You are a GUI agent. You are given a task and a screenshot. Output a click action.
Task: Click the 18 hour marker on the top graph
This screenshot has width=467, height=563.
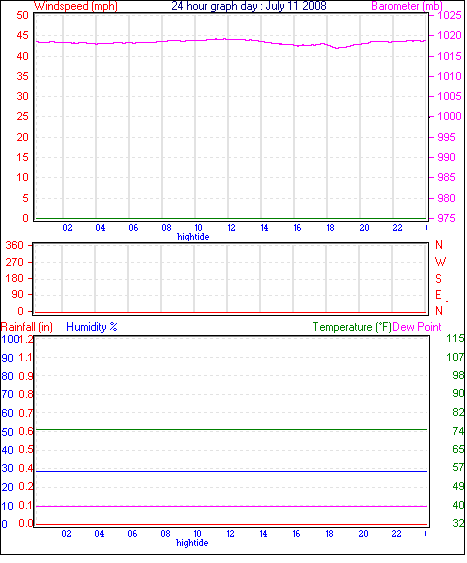[x=330, y=228]
